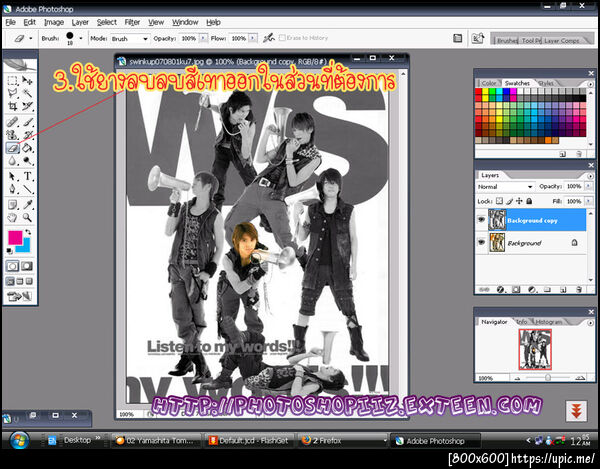This screenshot has width=600, height=469.
Task: Click the foreground magenta color swatch
Action: click(15, 238)
